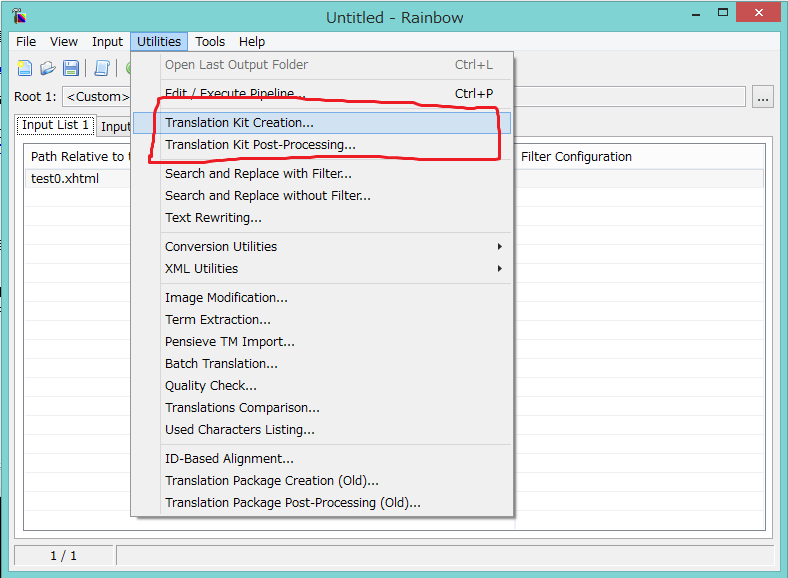Choose Translation Kit Post-Processing
788x578 pixels.
[x=322, y=145]
